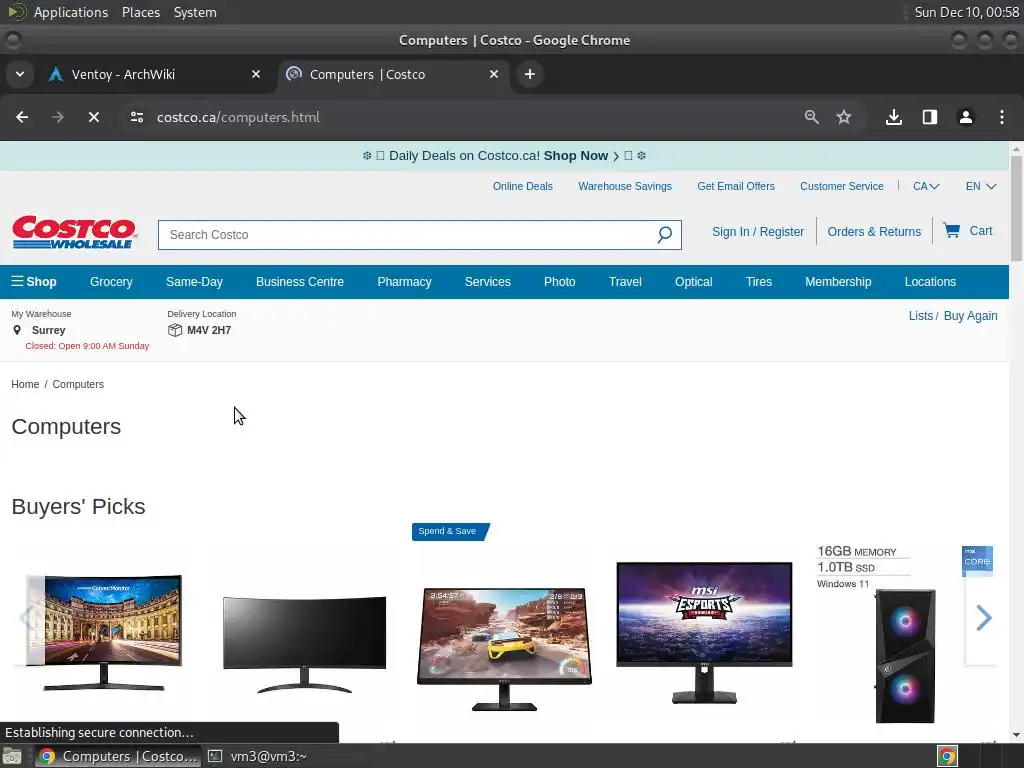Click the Spend & Save badge
This screenshot has width=1024, height=768.
tap(449, 532)
